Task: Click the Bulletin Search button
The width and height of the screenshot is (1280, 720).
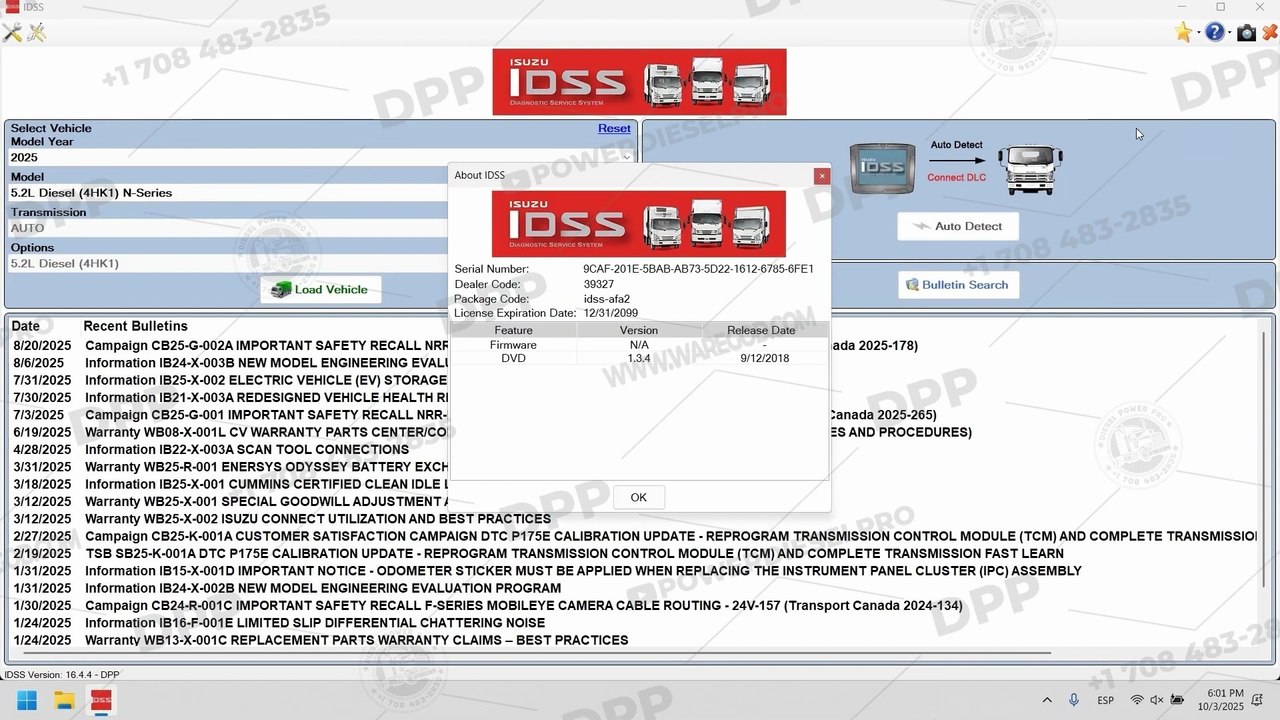Action: [x=958, y=285]
